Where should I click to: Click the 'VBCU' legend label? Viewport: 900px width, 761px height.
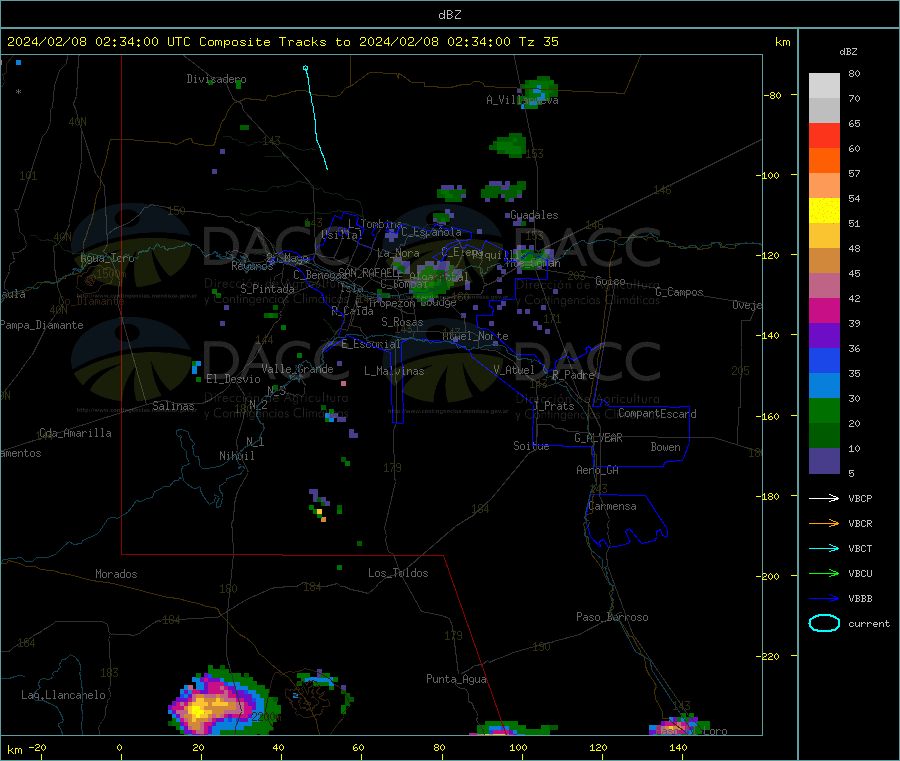860,573
